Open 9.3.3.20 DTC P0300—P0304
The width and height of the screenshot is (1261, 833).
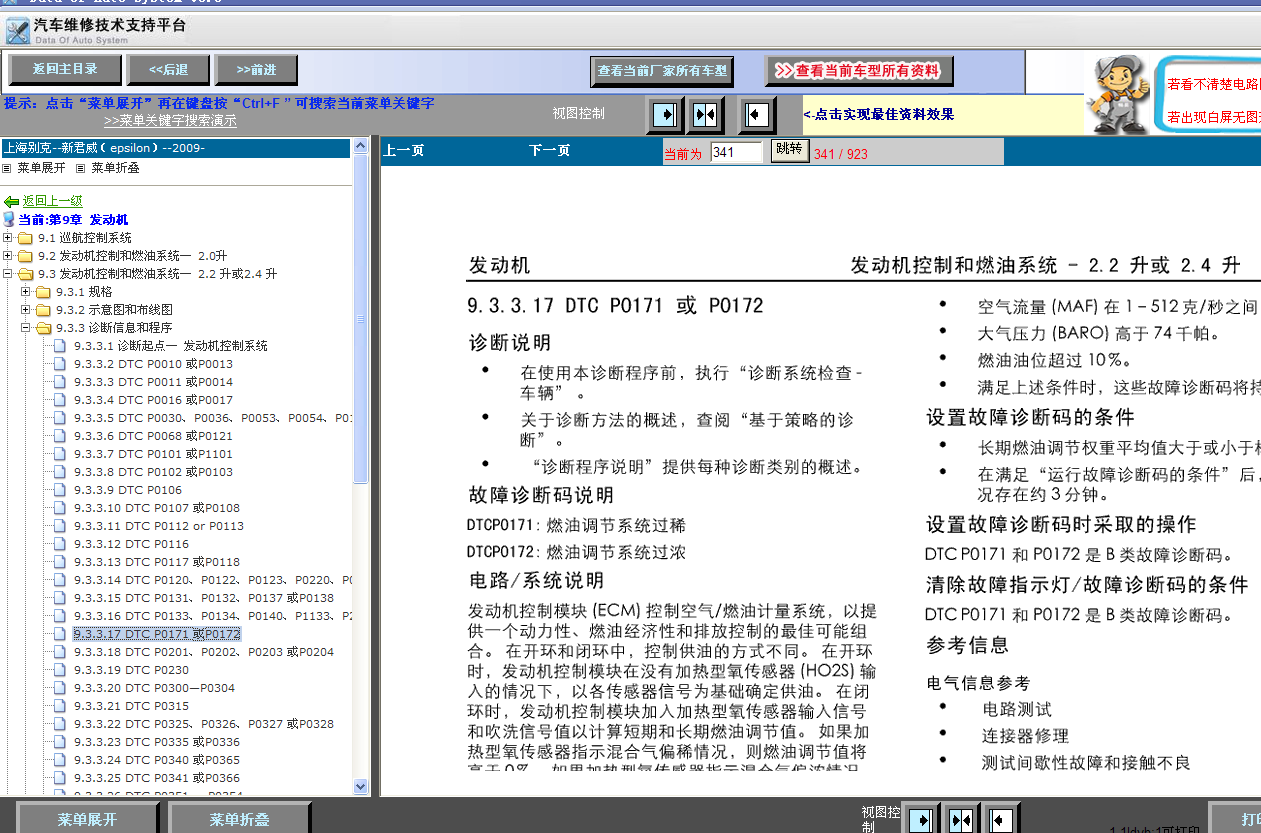pos(155,688)
